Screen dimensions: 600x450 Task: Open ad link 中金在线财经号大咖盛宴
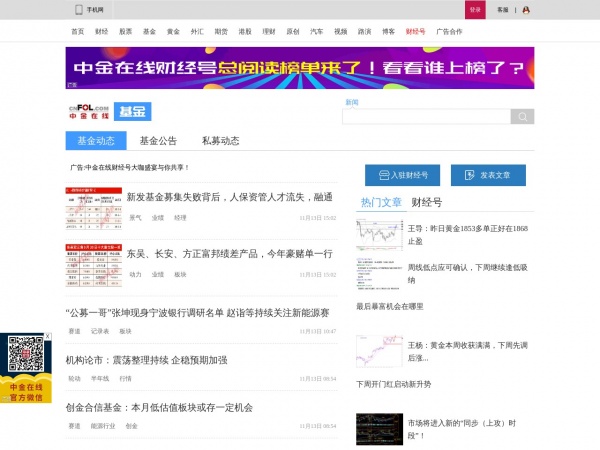[x=129, y=168]
